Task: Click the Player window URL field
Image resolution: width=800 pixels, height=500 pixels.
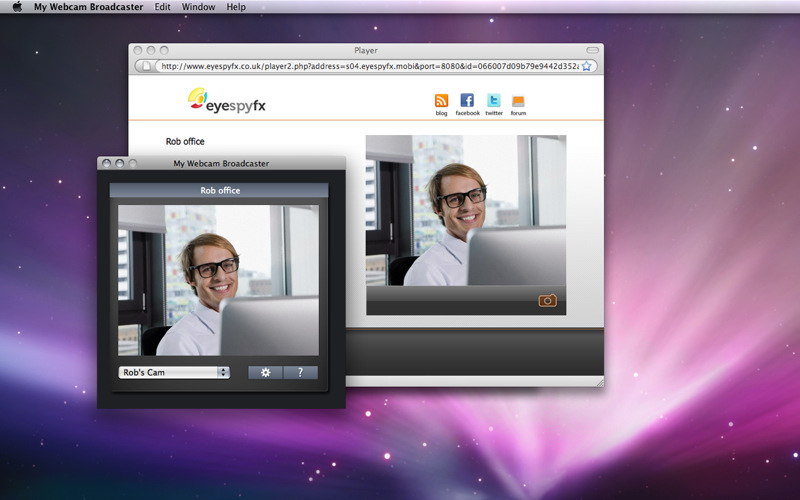Action: click(x=369, y=66)
